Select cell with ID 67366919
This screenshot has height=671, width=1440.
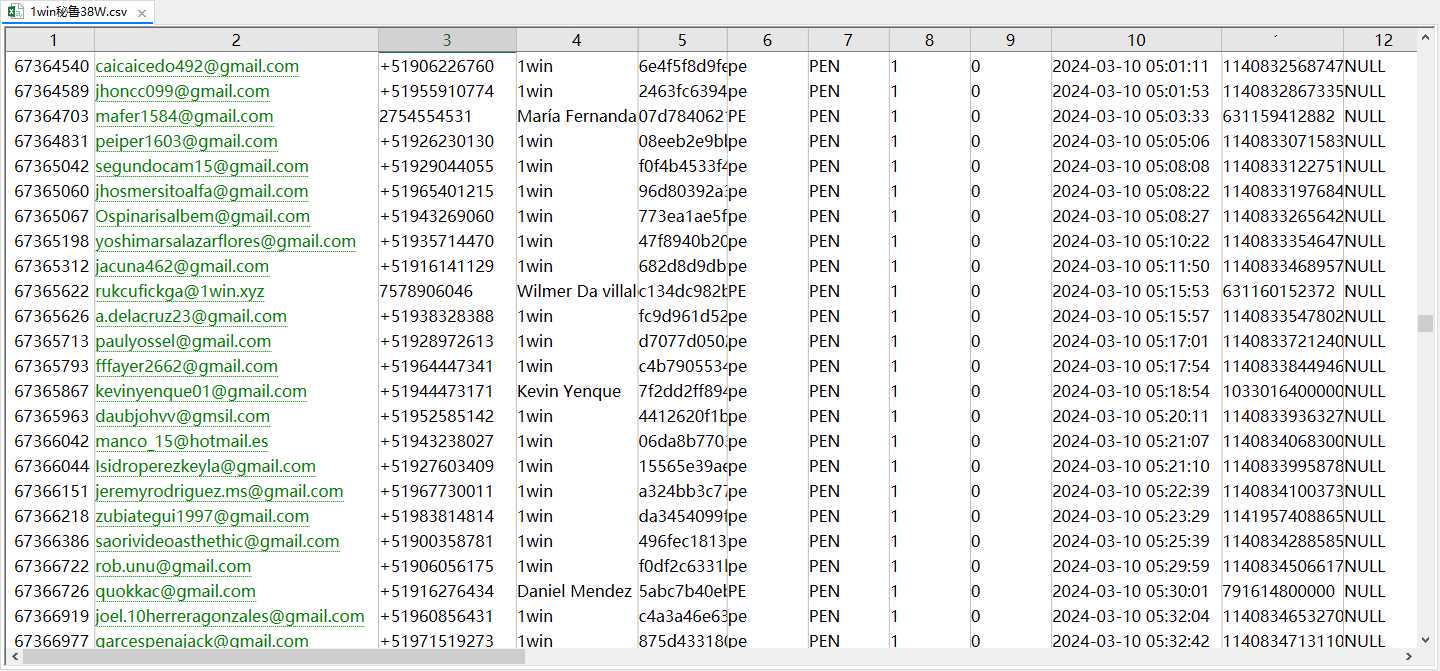click(x=52, y=616)
